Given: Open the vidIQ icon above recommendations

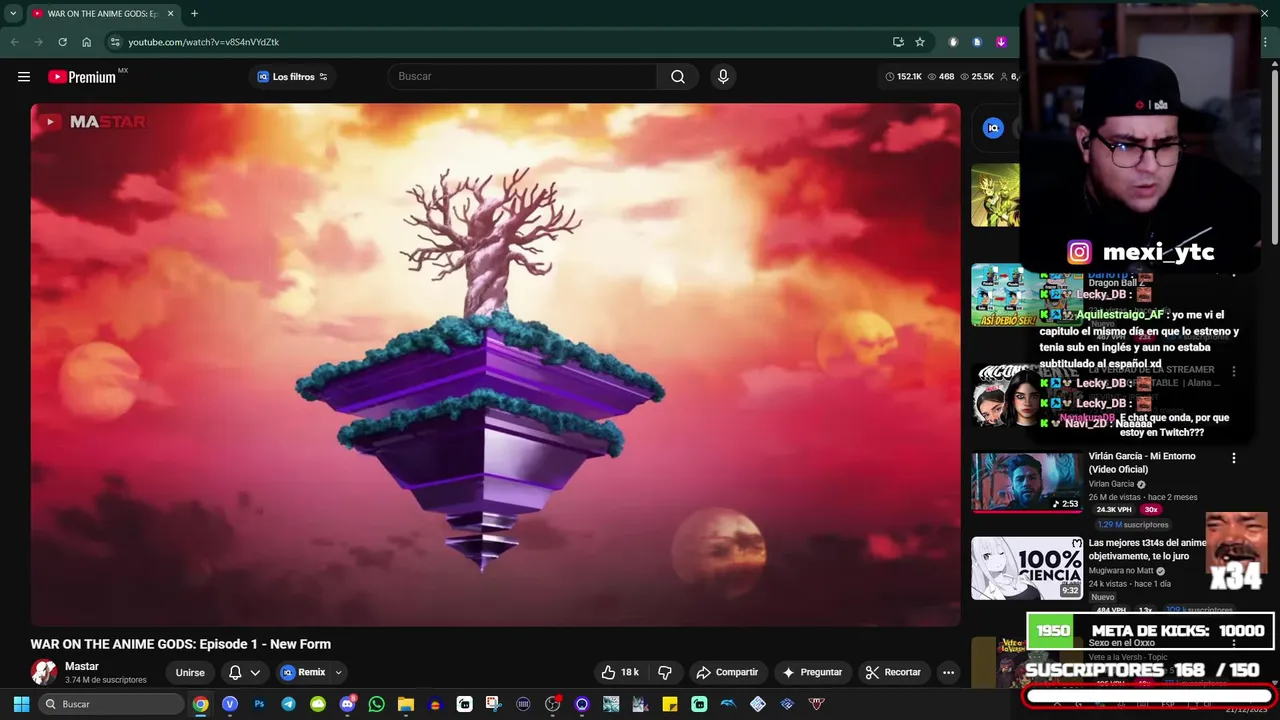Looking at the screenshot, I should point(993,128).
